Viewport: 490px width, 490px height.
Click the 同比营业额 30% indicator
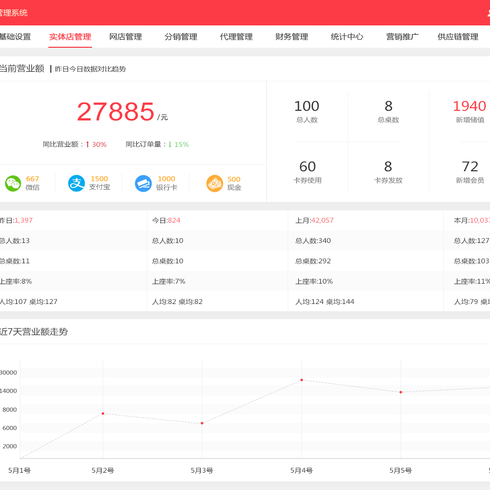[75, 144]
